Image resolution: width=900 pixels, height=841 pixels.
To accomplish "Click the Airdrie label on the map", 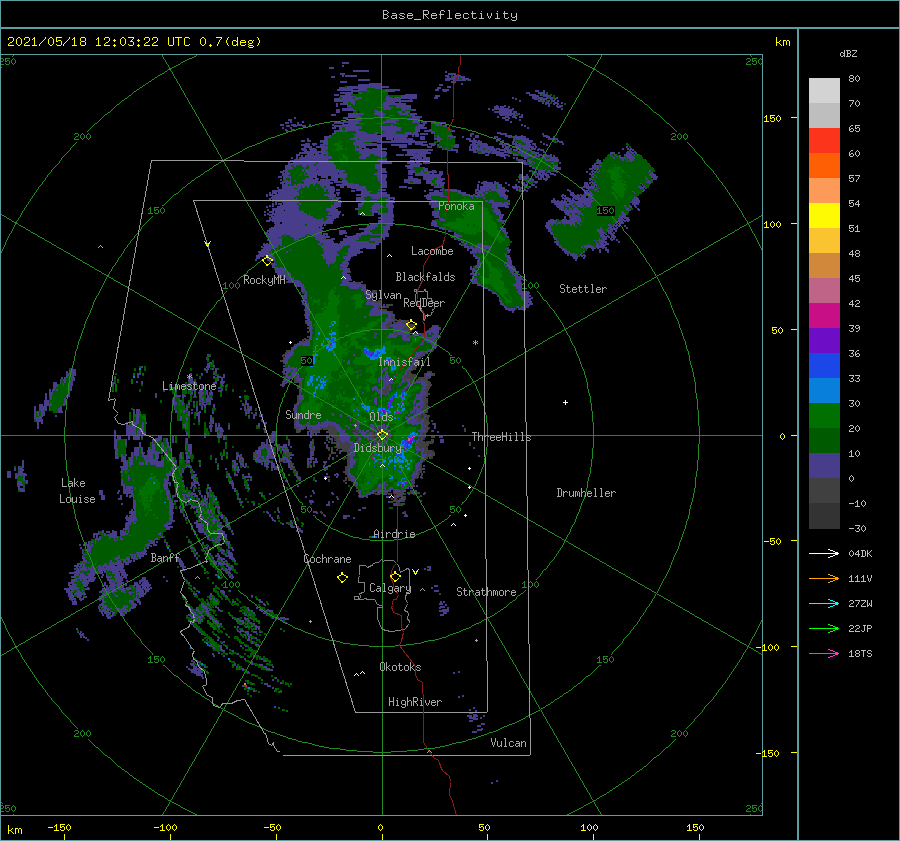I will 394,534.
